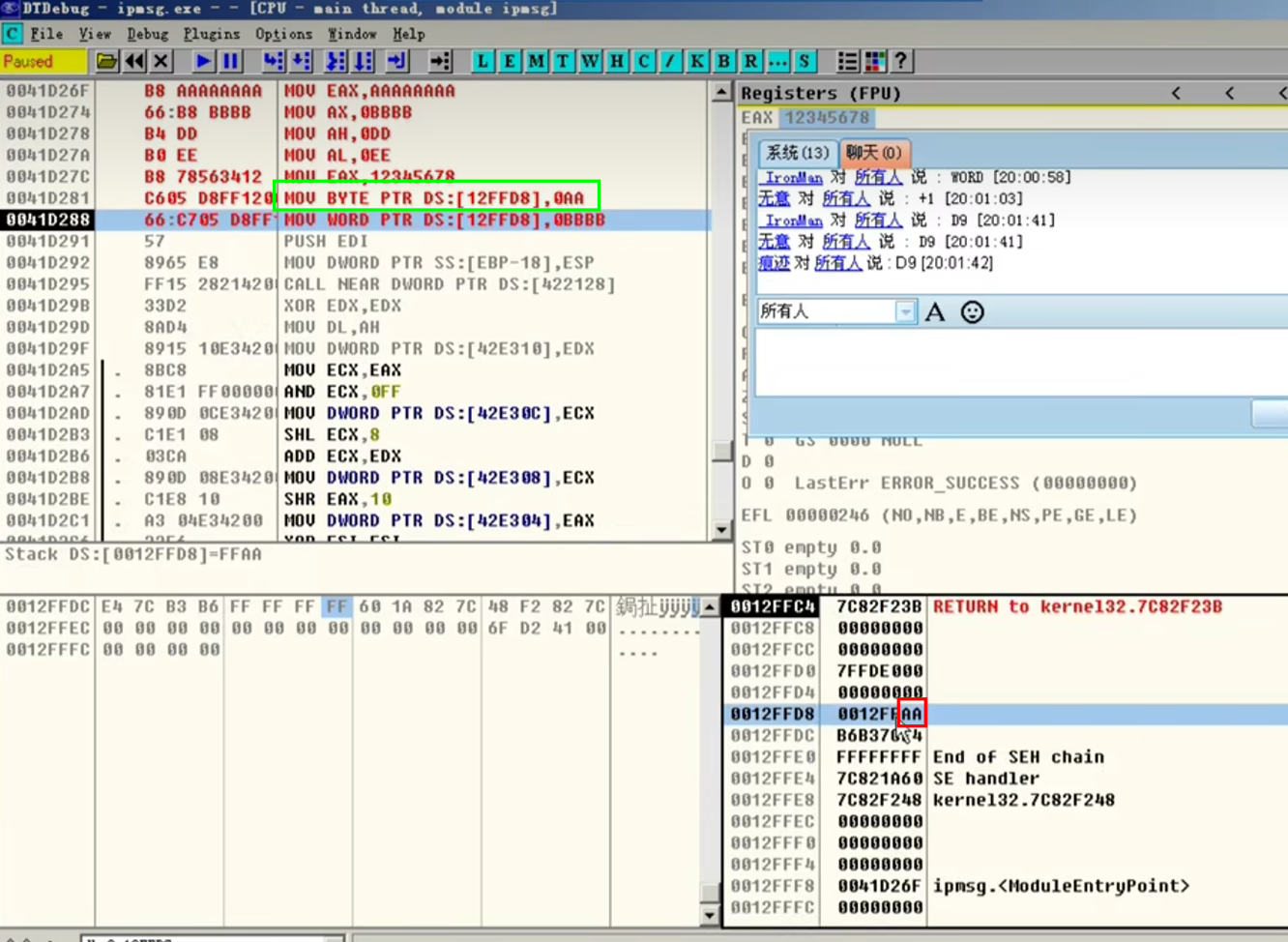Open Source window with S button

tap(804, 61)
